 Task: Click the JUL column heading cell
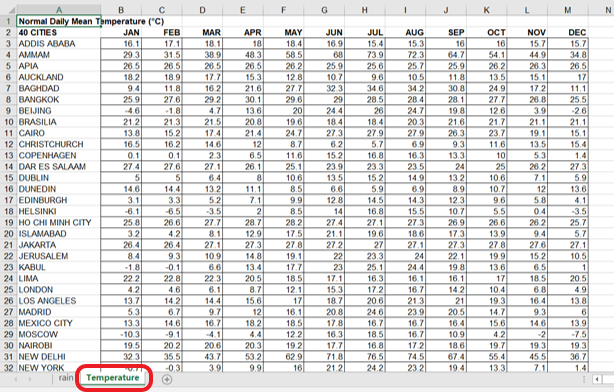365,33
